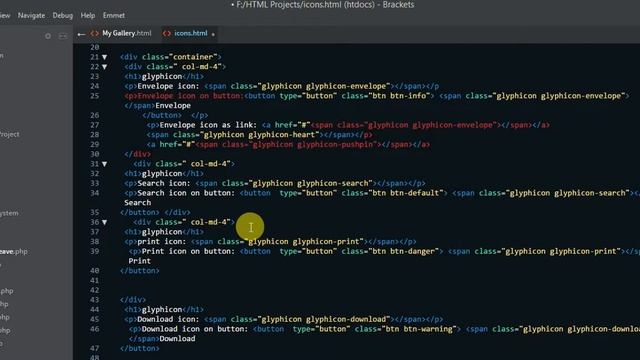640x360 pixels.
Task: Click "print icon:" text on line 38
Action: click(x=162, y=242)
